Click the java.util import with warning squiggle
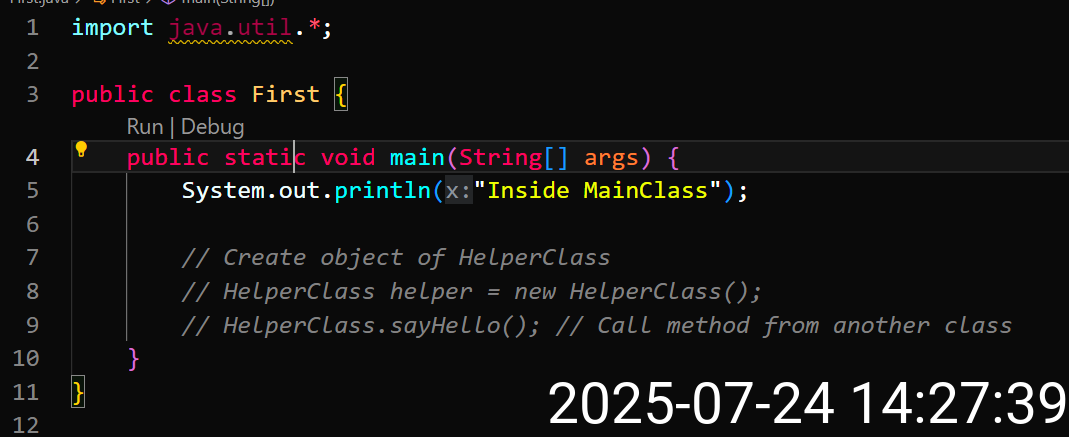Image resolution: width=1069 pixels, height=437 pixels. click(230, 29)
